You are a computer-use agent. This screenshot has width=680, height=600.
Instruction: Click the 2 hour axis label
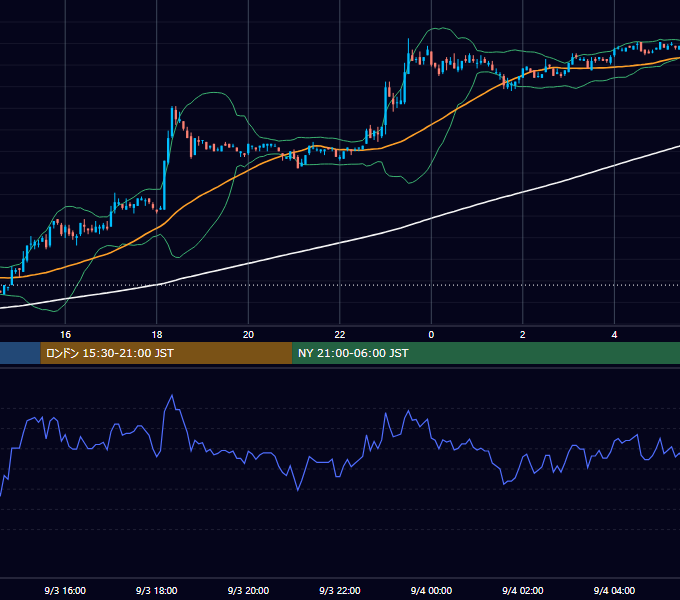click(523, 335)
